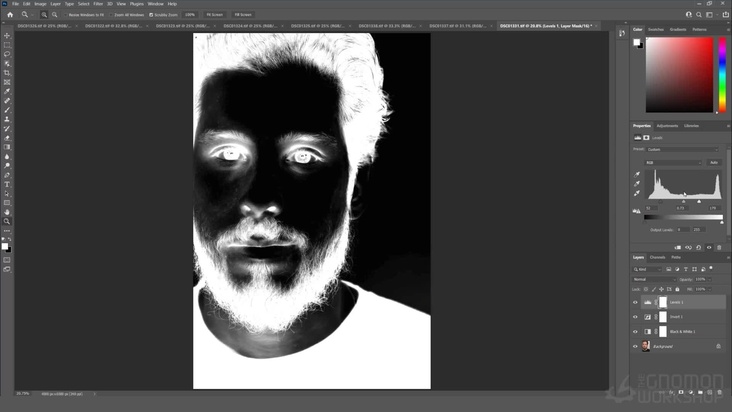Pick the white point eyedropper in Levels
This screenshot has height=412, width=732.
(x=637, y=193)
